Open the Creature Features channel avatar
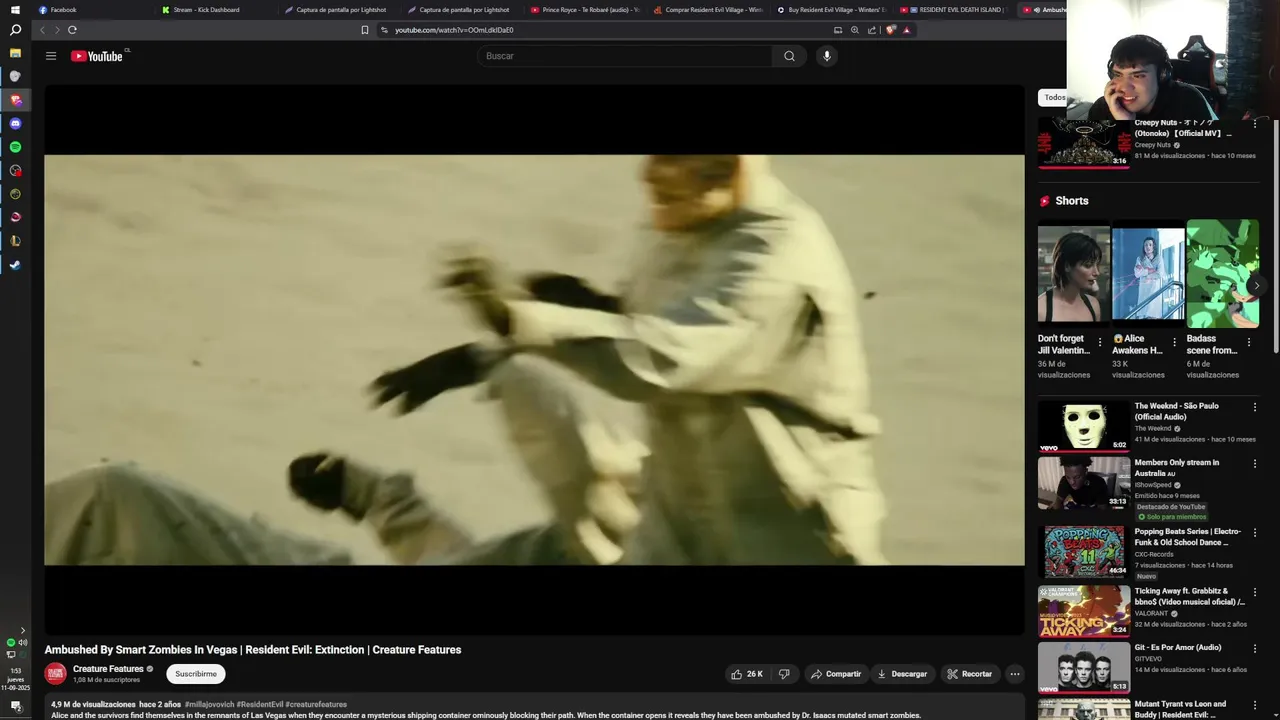 pos(56,674)
